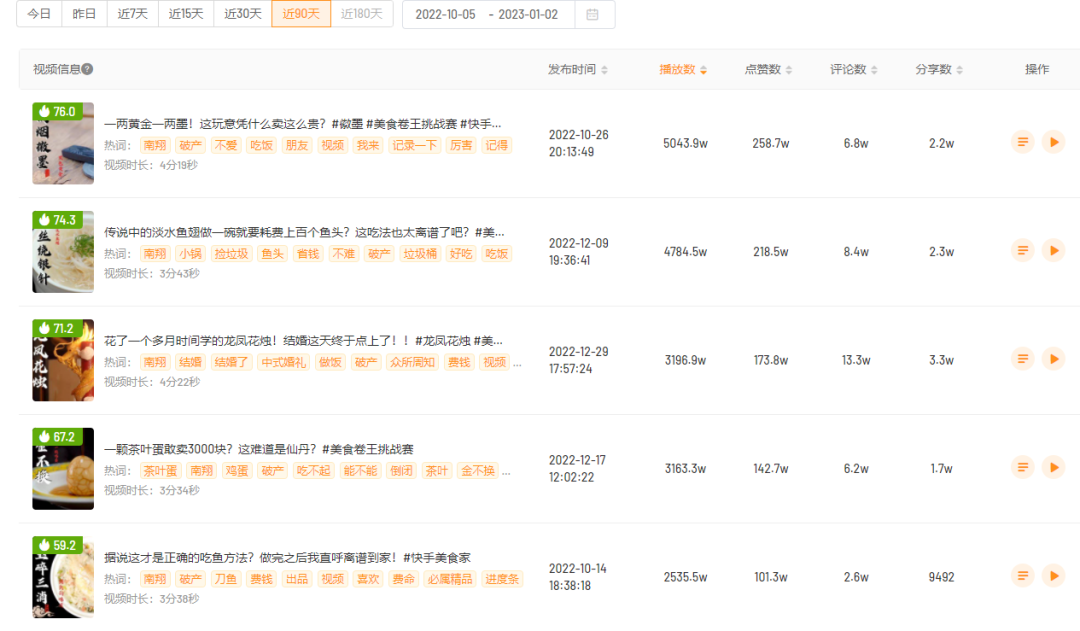Click hot word tag 金不换
The height and width of the screenshot is (631, 1080).
[477, 470]
